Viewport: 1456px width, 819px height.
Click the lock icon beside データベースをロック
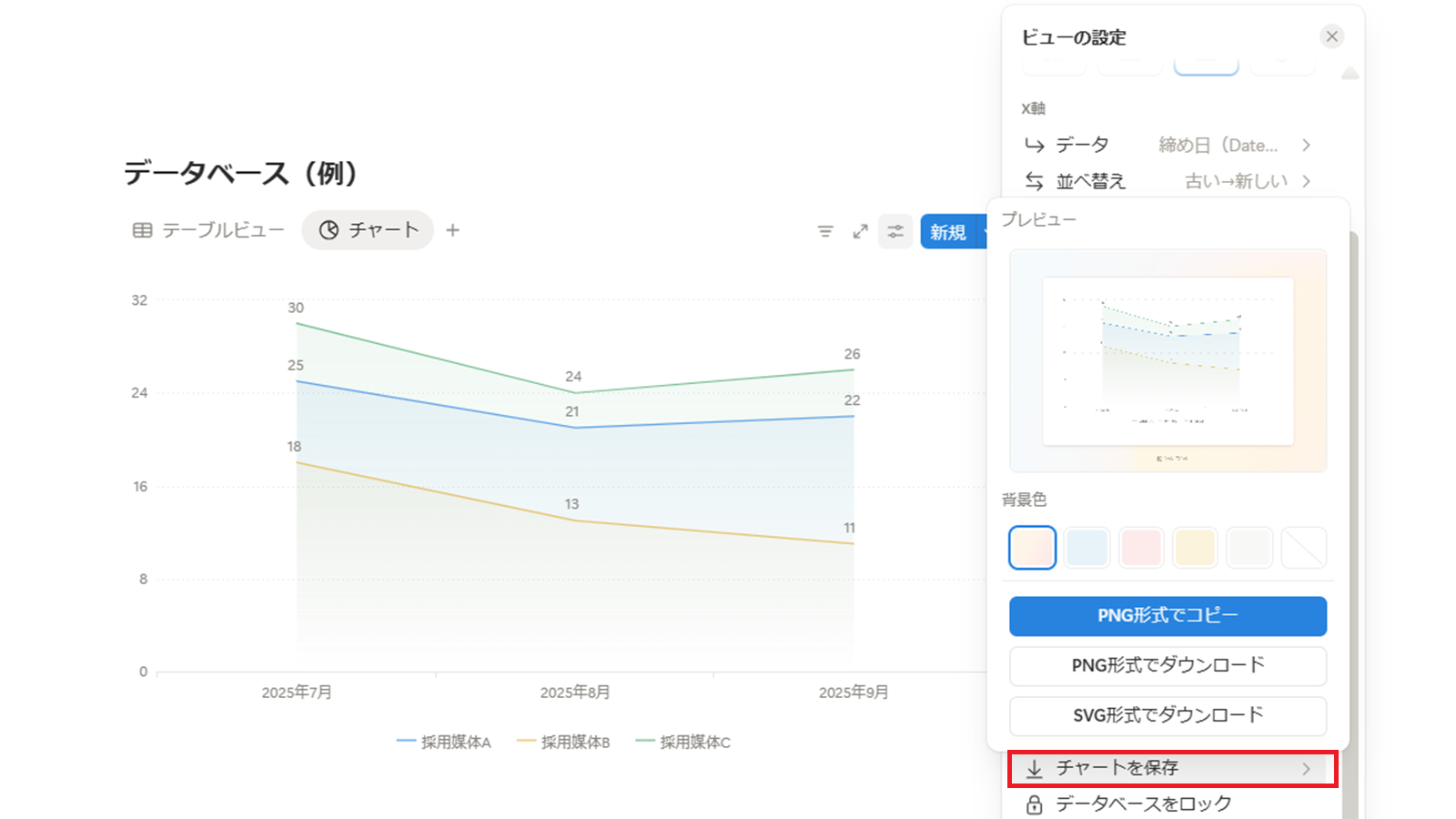1035,804
